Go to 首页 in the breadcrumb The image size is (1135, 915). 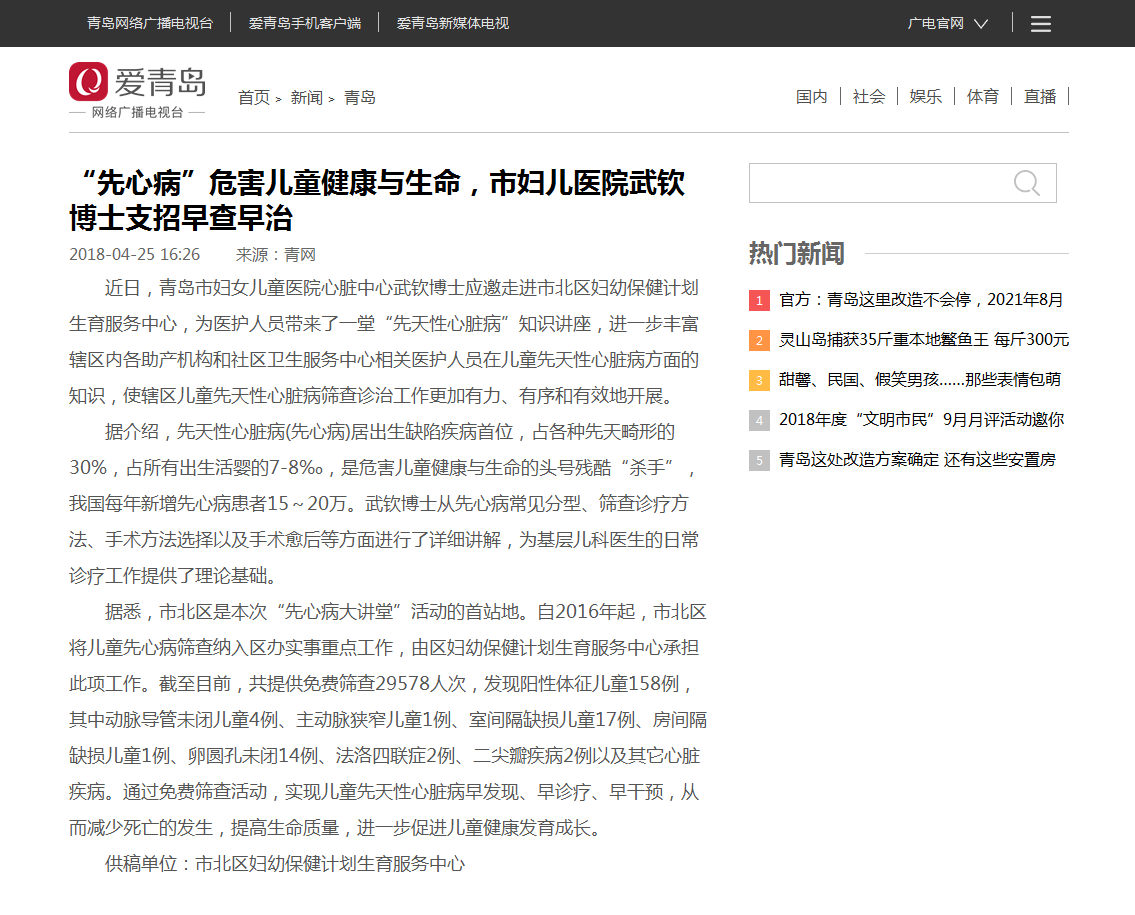pyautogui.click(x=254, y=97)
